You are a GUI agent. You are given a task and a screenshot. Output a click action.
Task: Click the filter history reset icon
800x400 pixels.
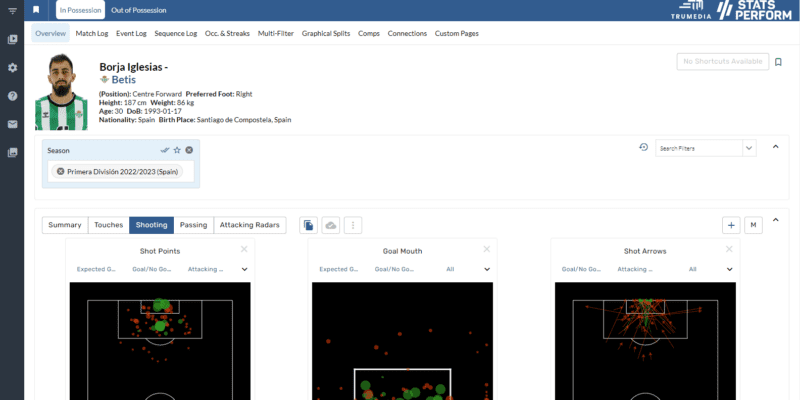pyautogui.click(x=644, y=148)
